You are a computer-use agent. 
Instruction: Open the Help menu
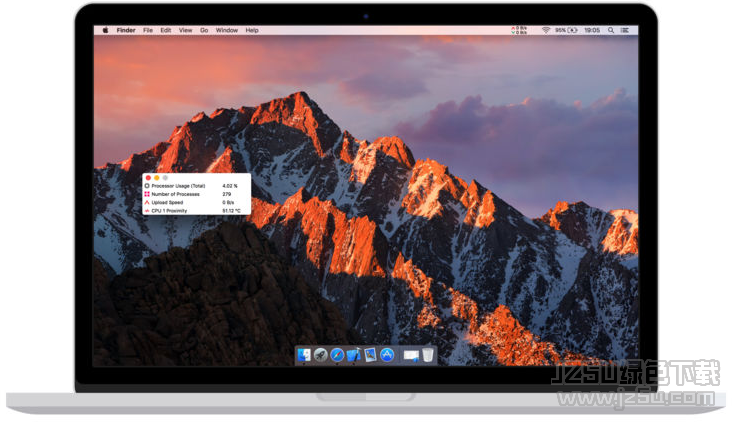pyautogui.click(x=252, y=30)
